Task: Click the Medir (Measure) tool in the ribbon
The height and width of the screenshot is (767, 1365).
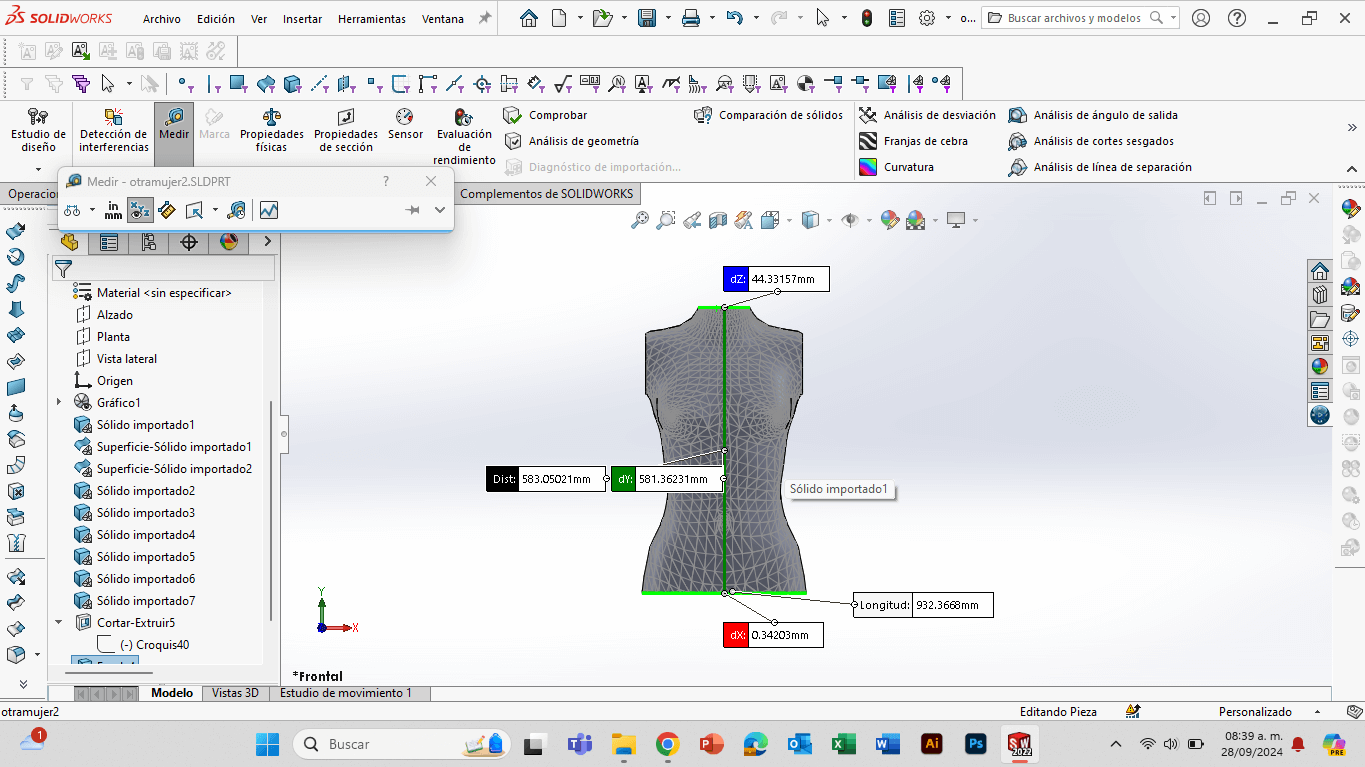Action: (174, 134)
